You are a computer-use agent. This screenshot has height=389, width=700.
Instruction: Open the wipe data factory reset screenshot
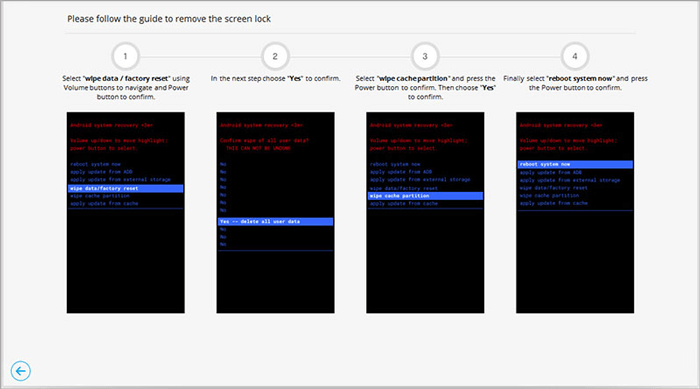coord(125,213)
